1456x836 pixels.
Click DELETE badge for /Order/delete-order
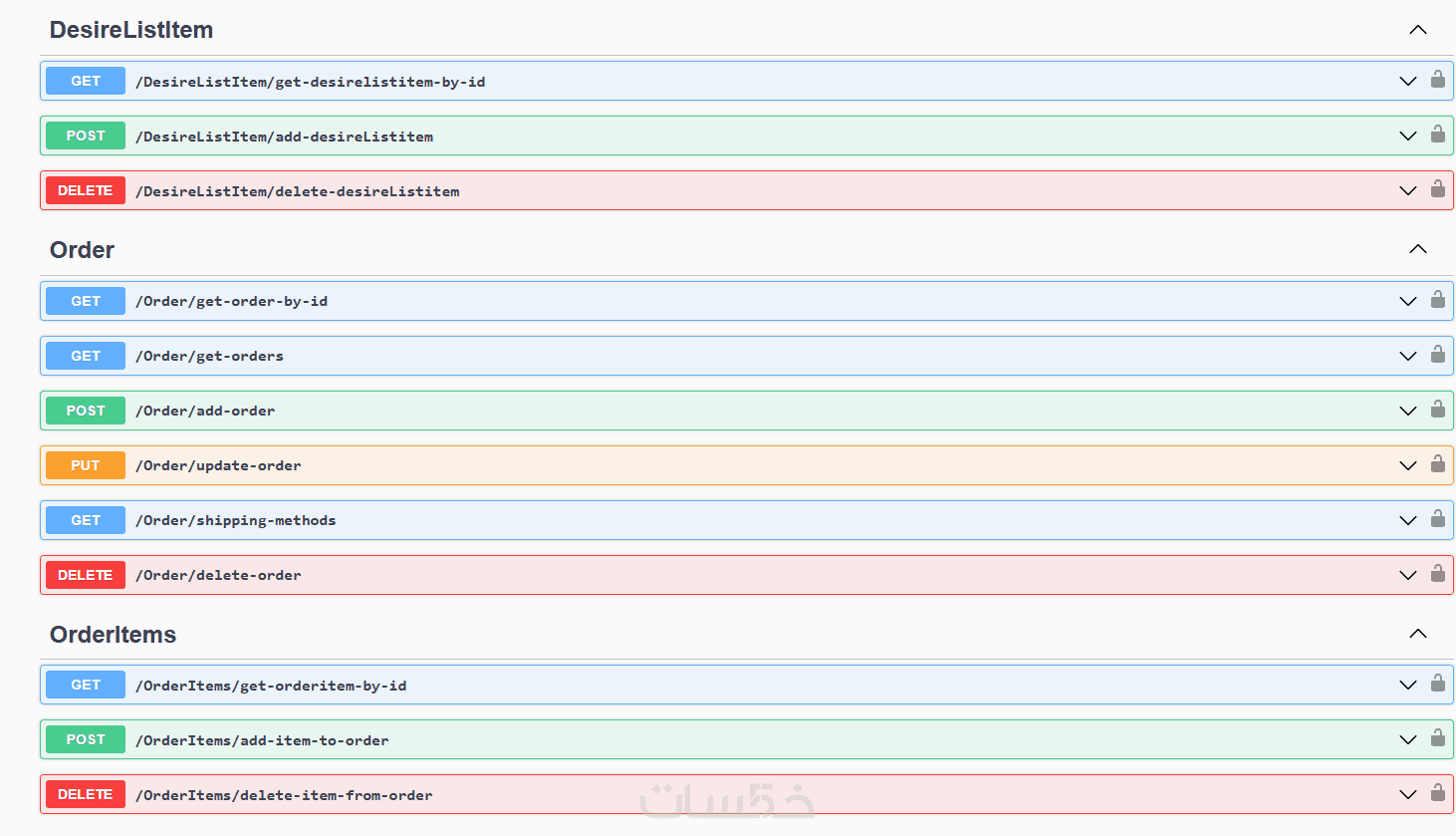86,575
